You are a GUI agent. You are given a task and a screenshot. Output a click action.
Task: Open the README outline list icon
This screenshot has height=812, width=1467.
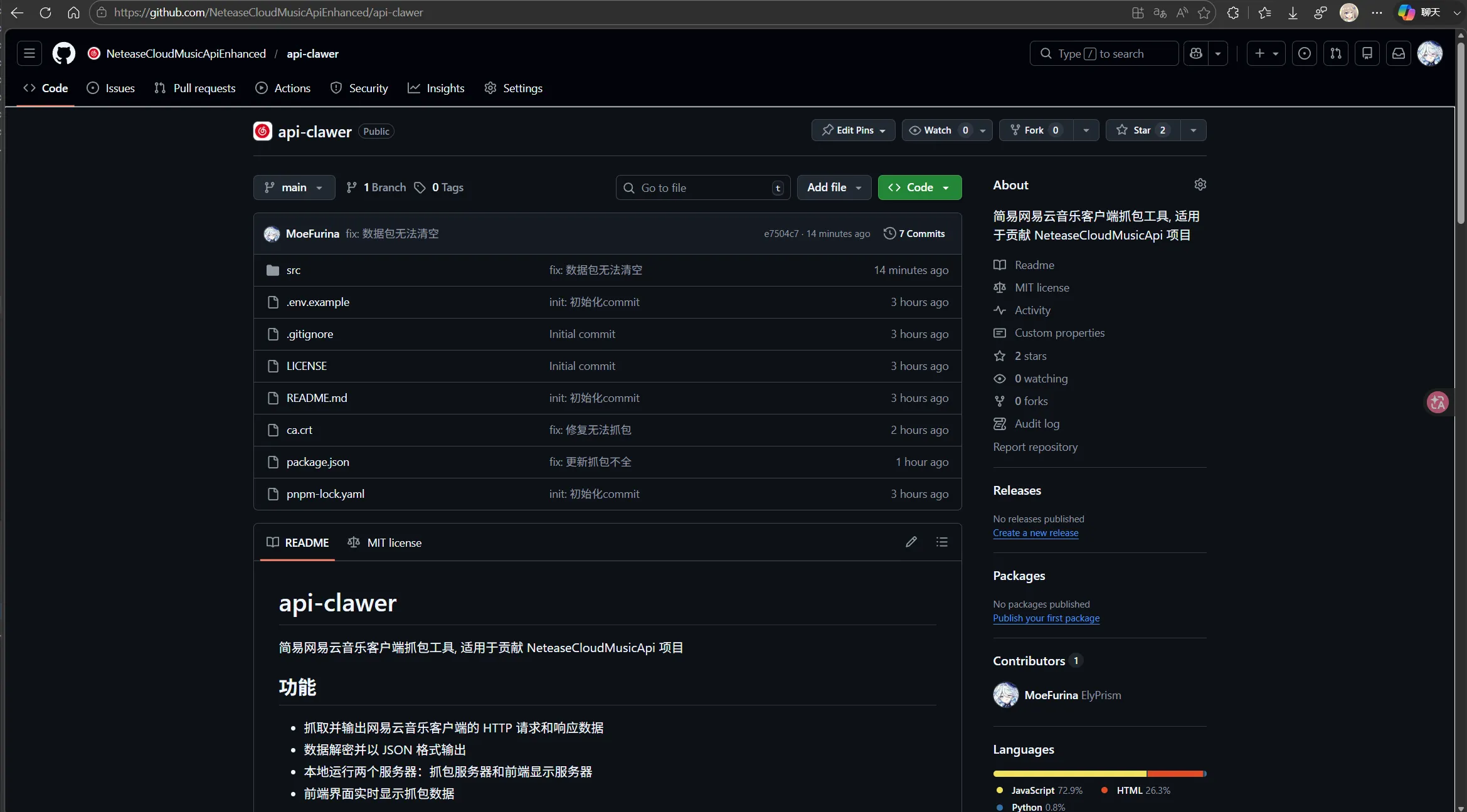941,542
